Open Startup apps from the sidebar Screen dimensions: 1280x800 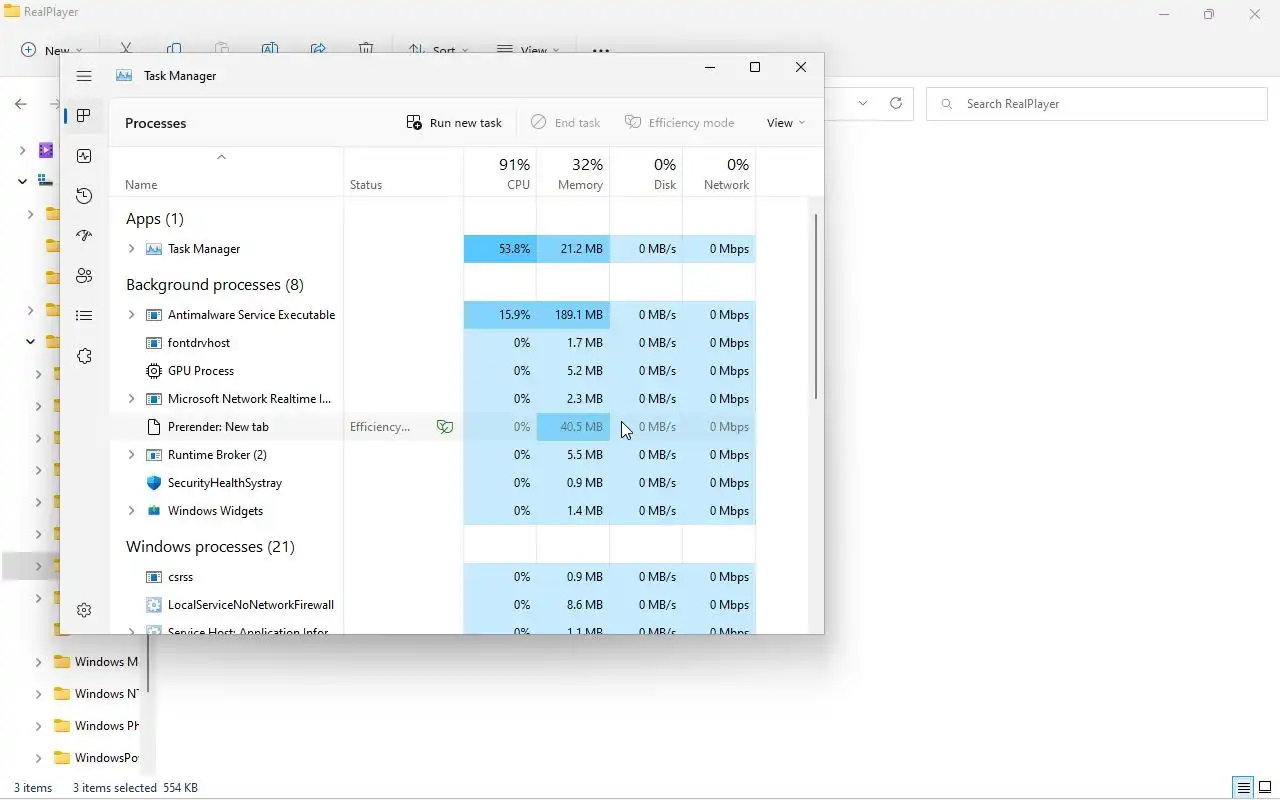pos(84,236)
